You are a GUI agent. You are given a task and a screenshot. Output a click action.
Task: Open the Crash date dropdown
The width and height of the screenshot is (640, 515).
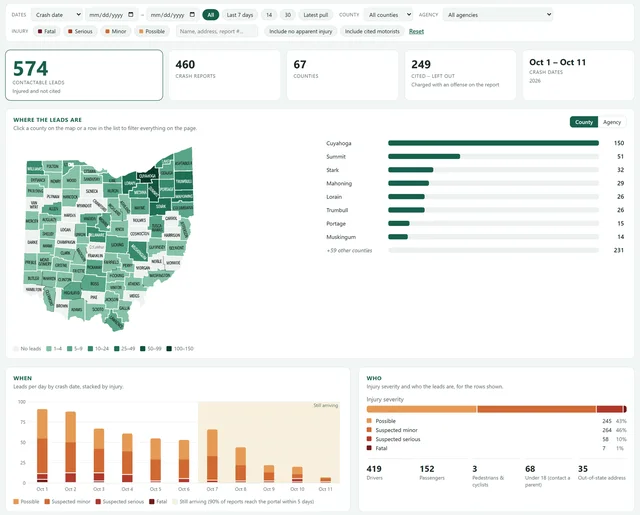[57, 15]
